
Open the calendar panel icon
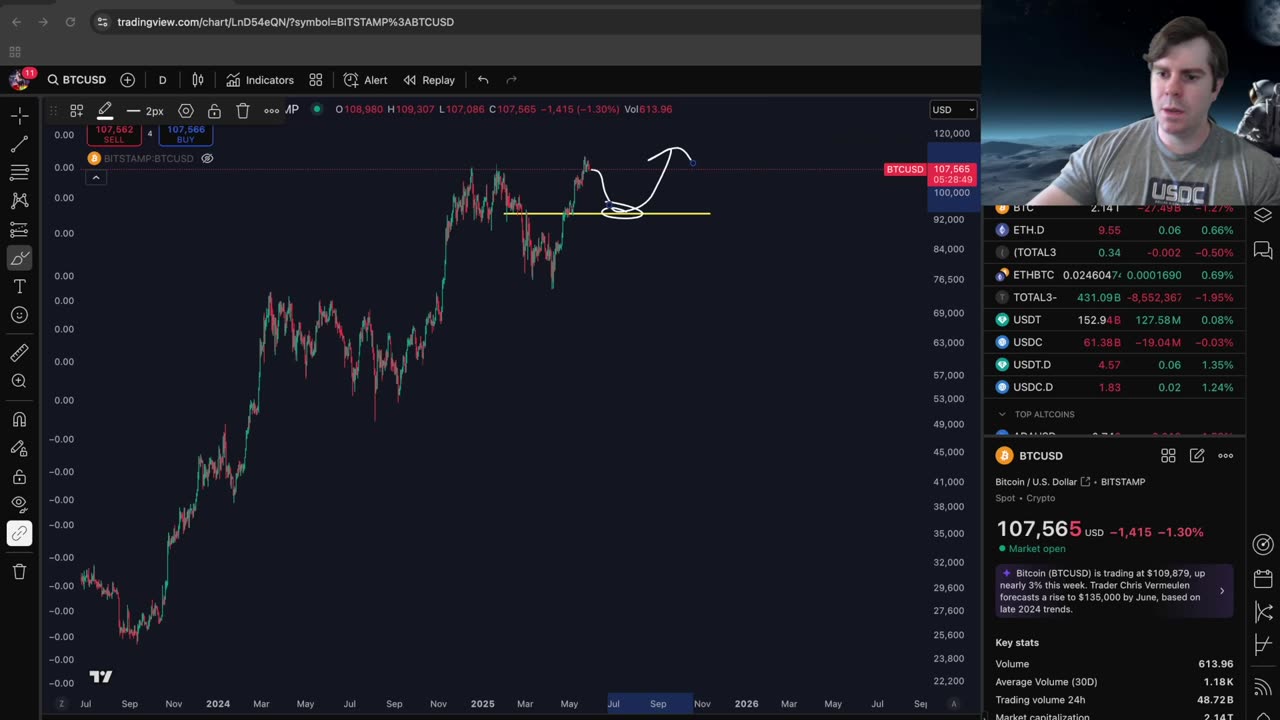pyautogui.click(x=1263, y=579)
